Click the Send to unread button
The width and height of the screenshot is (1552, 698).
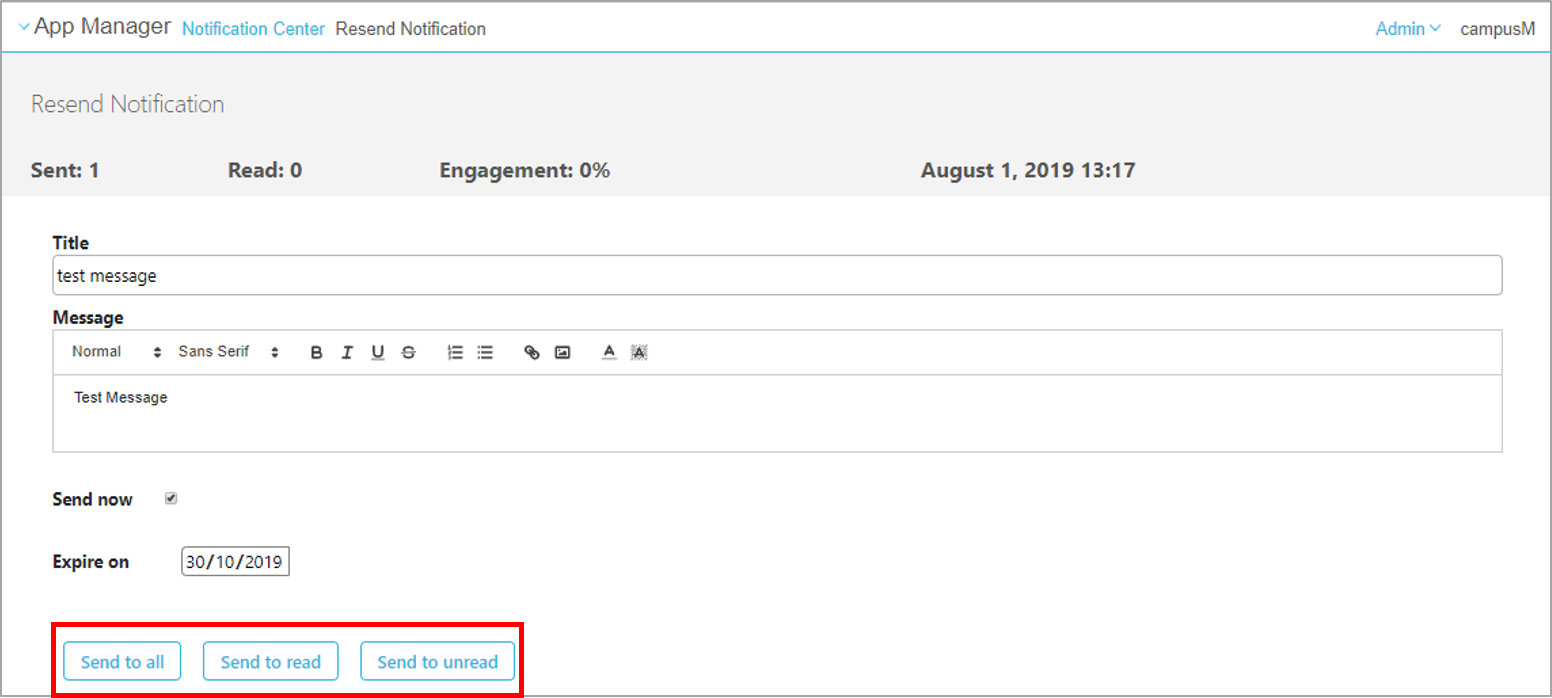coord(437,661)
